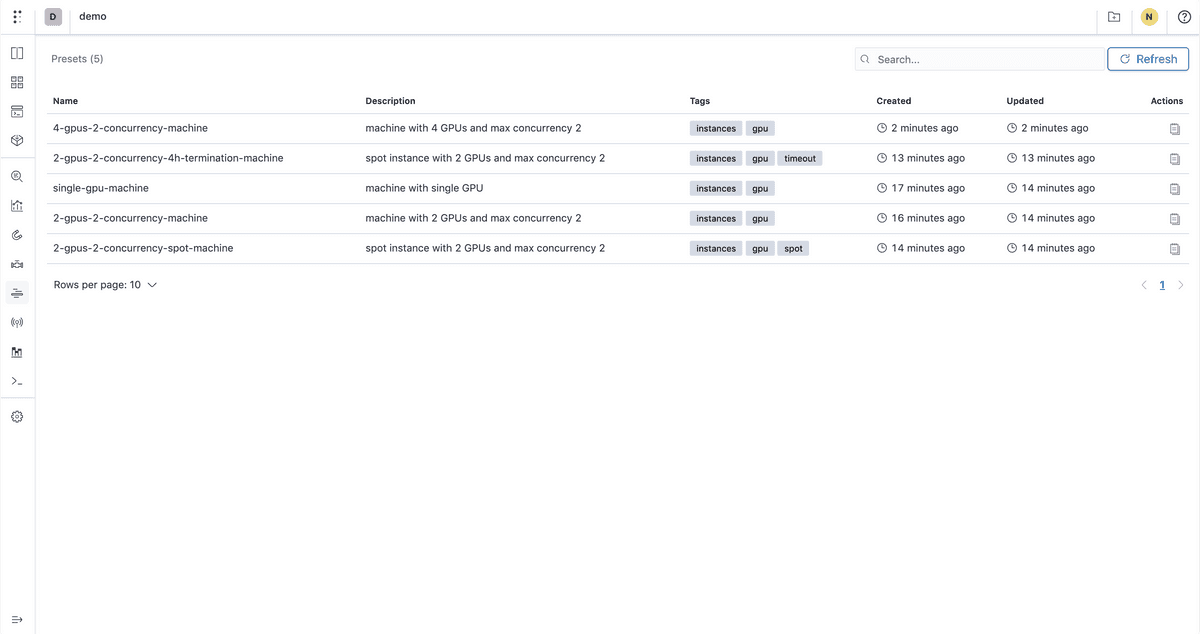
Task: Open Rows per page dropdown
Action: pyautogui.click(x=106, y=285)
